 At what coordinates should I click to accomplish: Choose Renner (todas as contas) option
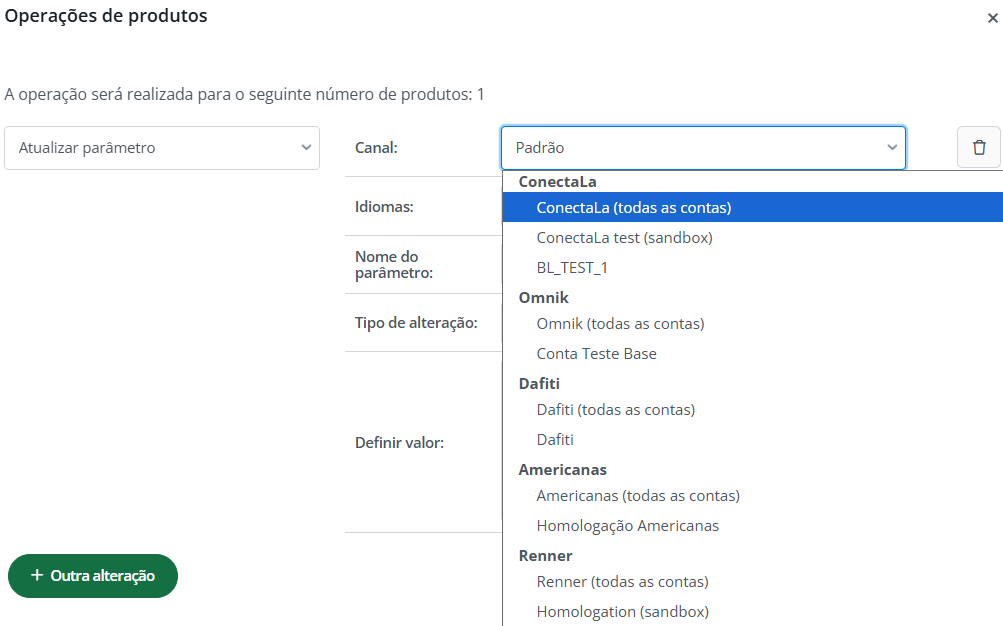coord(622,582)
